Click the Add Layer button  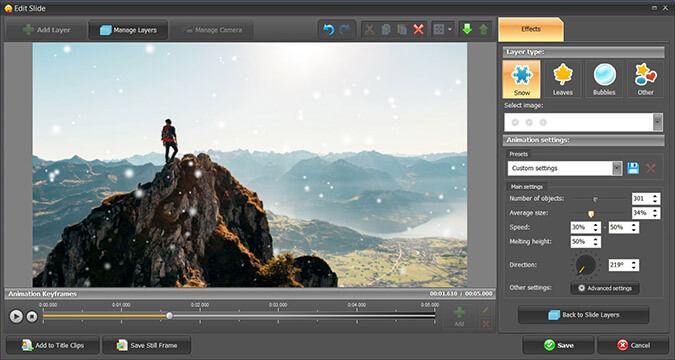46,30
